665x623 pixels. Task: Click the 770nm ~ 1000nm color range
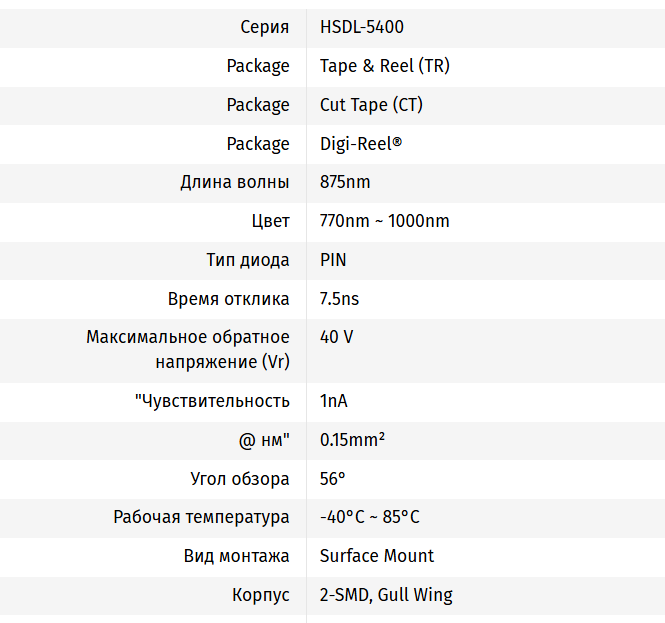click(384, 221)
